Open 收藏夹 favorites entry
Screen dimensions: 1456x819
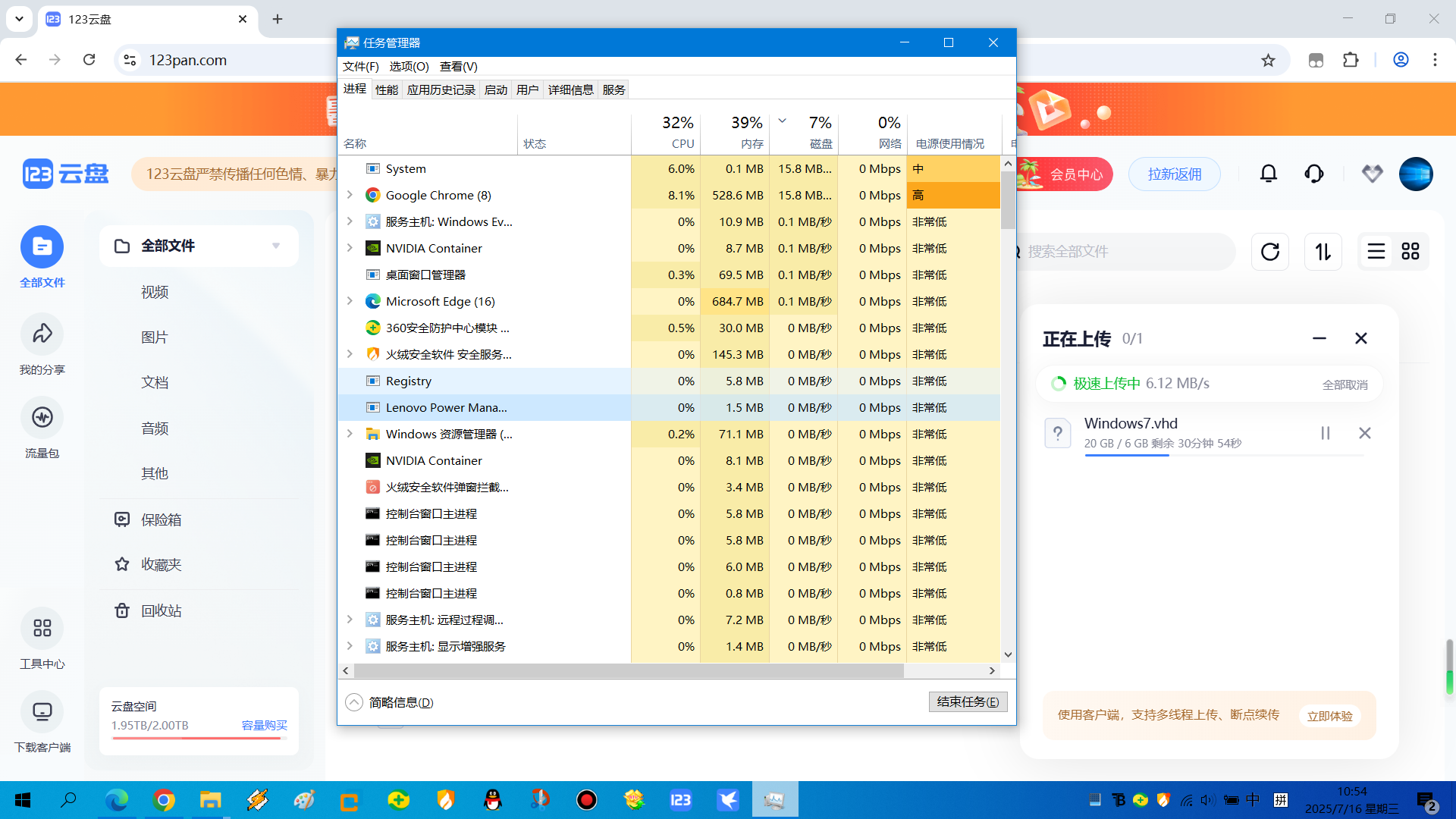148,565
